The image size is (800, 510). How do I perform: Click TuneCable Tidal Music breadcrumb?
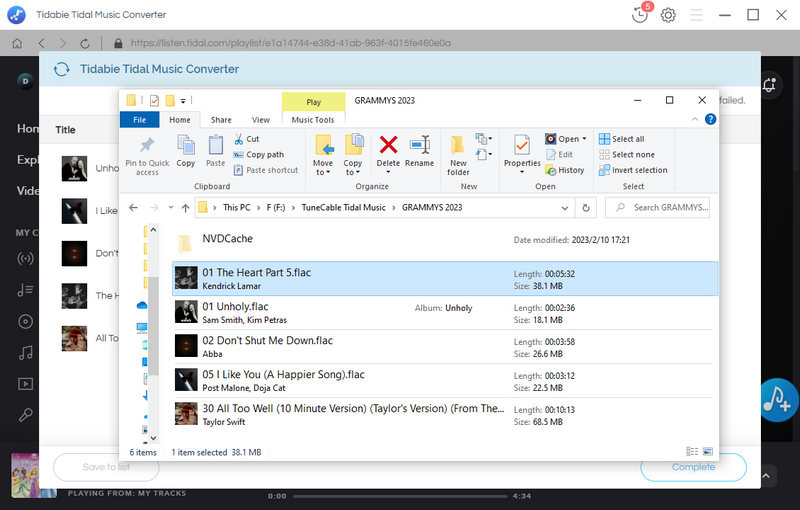tap(343, 208)
